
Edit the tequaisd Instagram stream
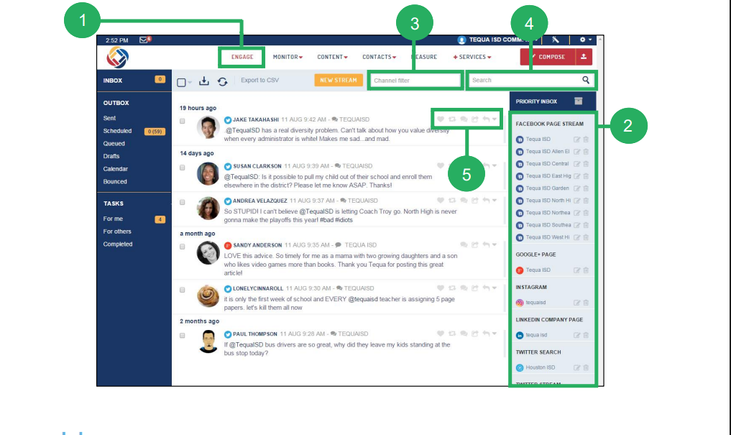(577, 303)
